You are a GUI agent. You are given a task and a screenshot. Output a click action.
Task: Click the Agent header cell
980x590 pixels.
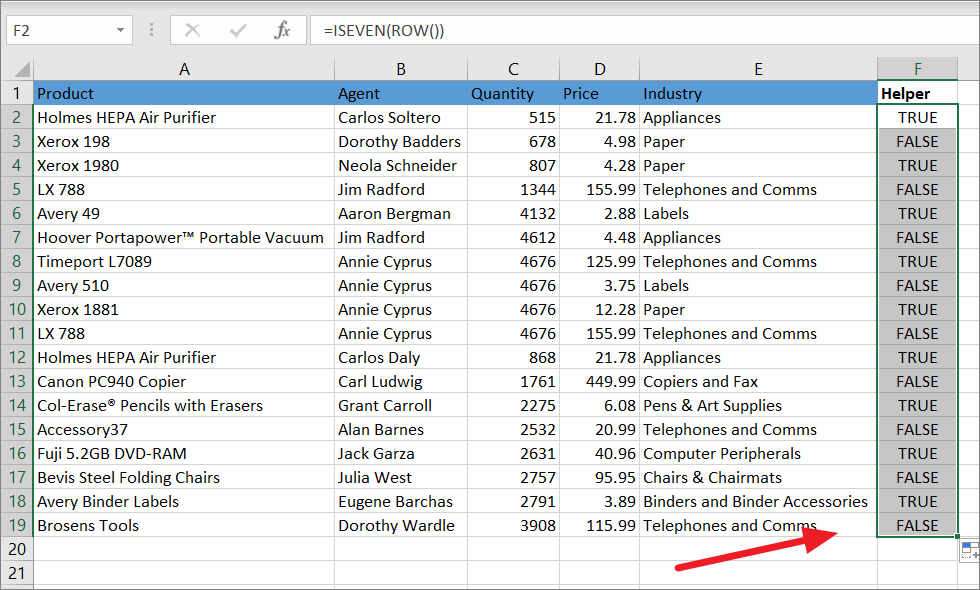point(401,93)
